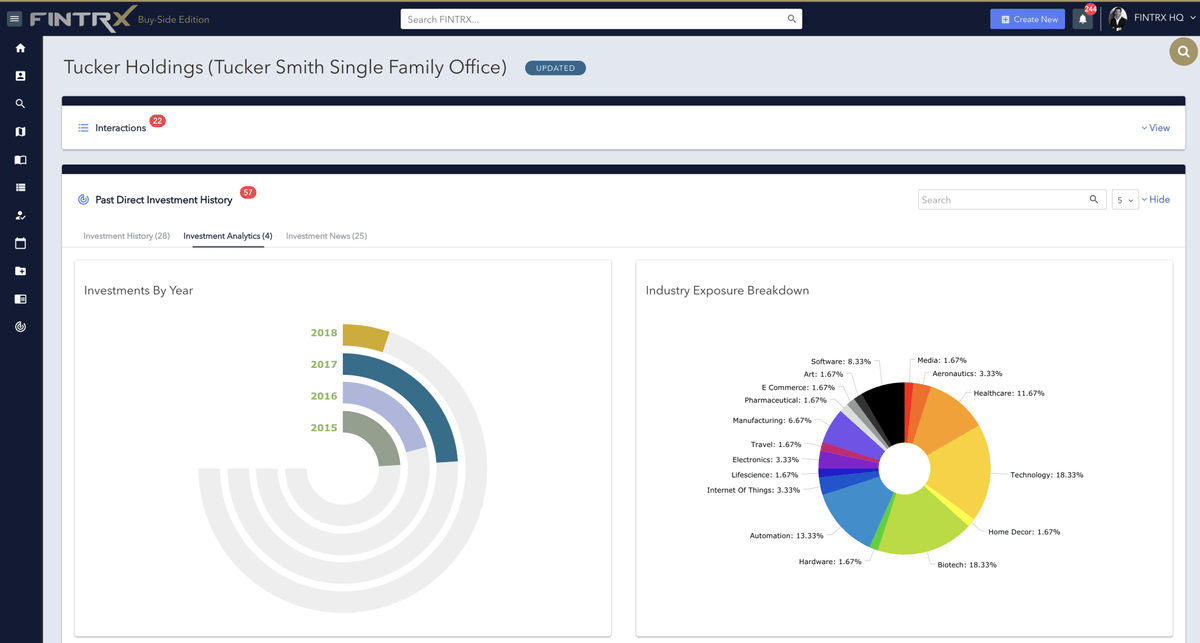
Task: Click the FINTRX HQ profile avatar
Action: tap(1118, 18)
